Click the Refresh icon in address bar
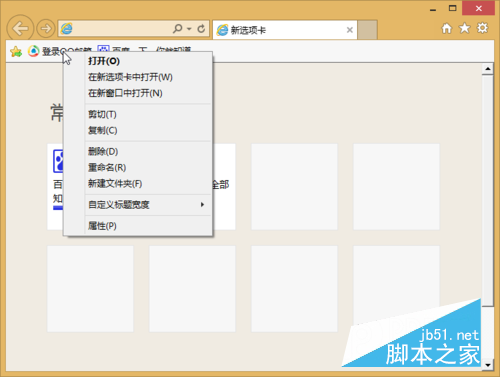 coord(201,29)
